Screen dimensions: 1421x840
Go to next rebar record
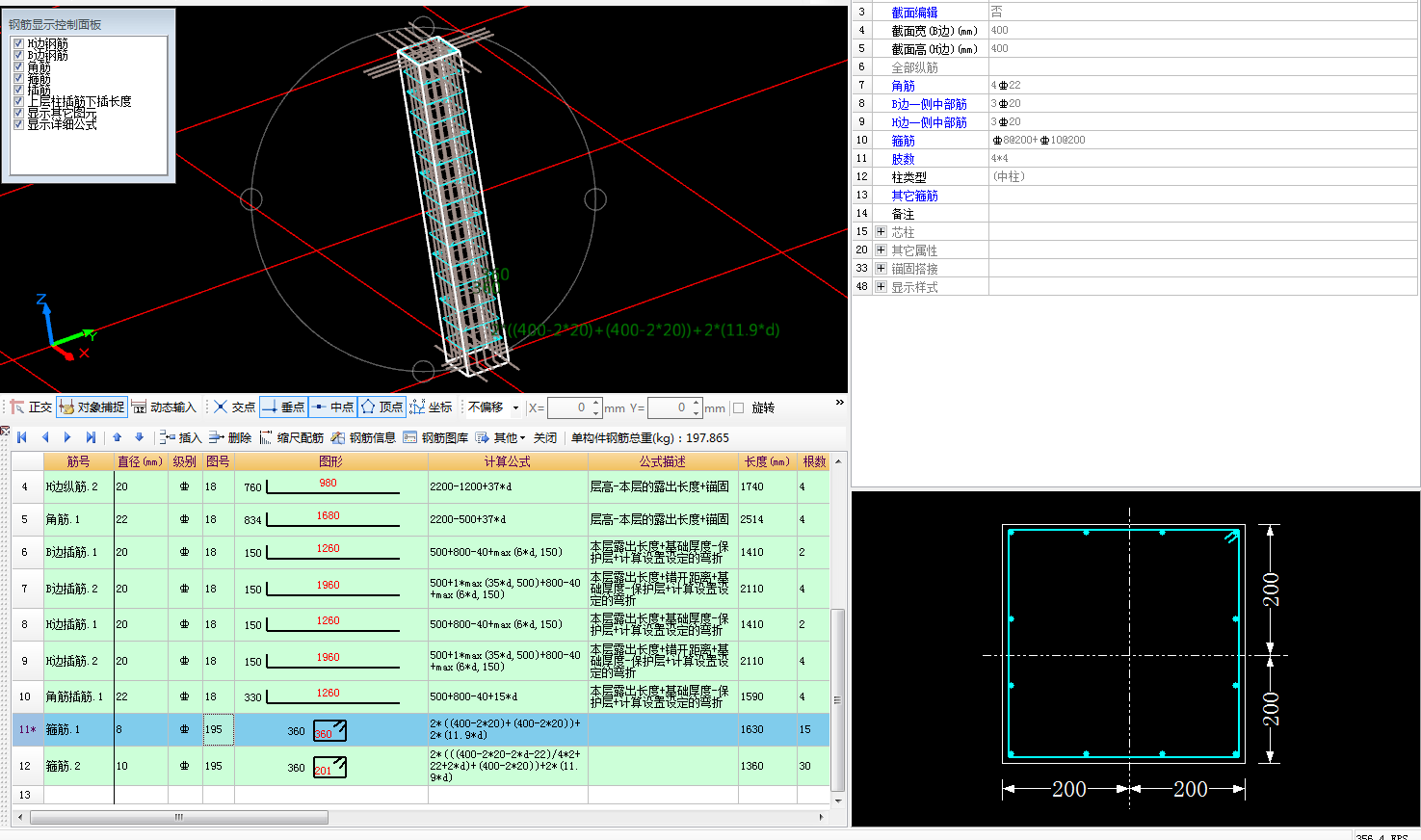point(67,437)
